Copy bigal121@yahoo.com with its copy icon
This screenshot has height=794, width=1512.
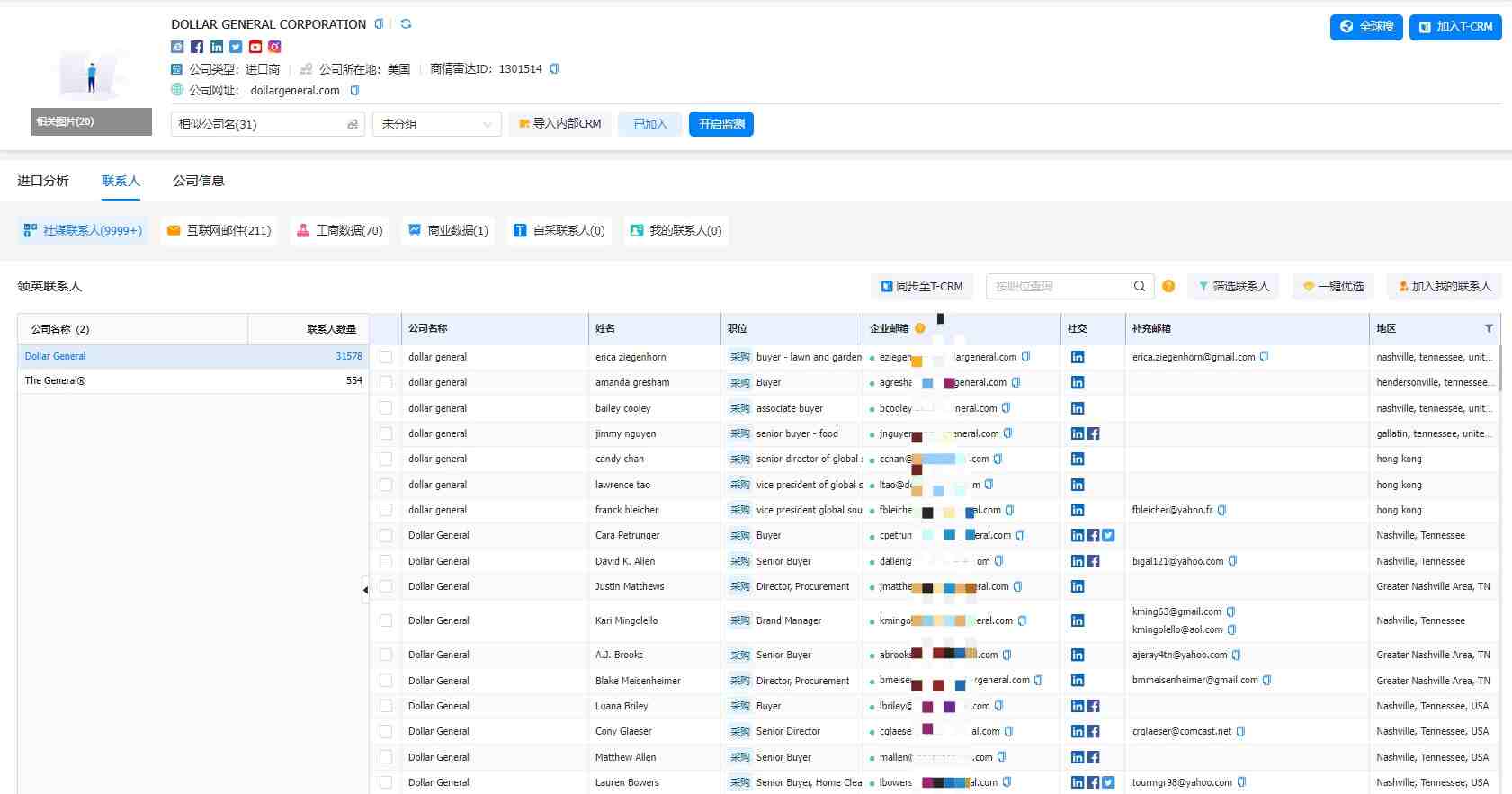coord(1232,561)
